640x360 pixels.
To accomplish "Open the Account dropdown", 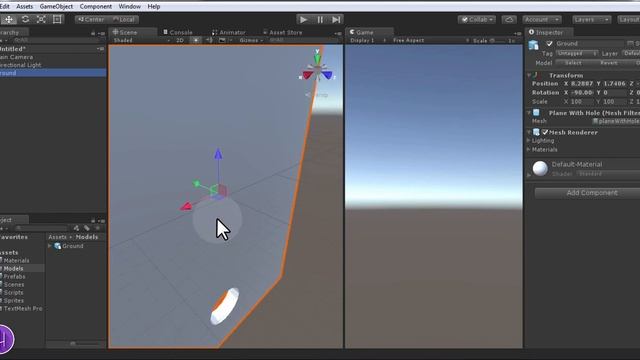I will [x=542, y=20].
